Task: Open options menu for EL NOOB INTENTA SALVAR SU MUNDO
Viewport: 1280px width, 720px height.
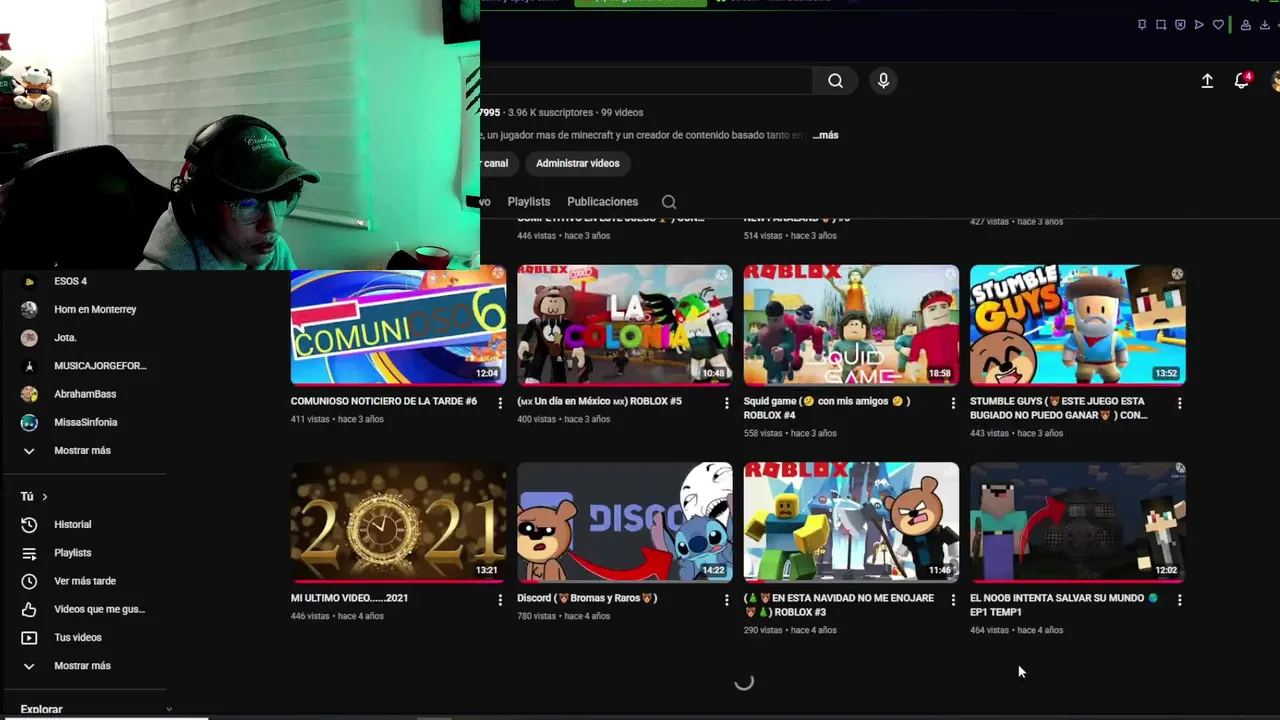Action: 1180,600
